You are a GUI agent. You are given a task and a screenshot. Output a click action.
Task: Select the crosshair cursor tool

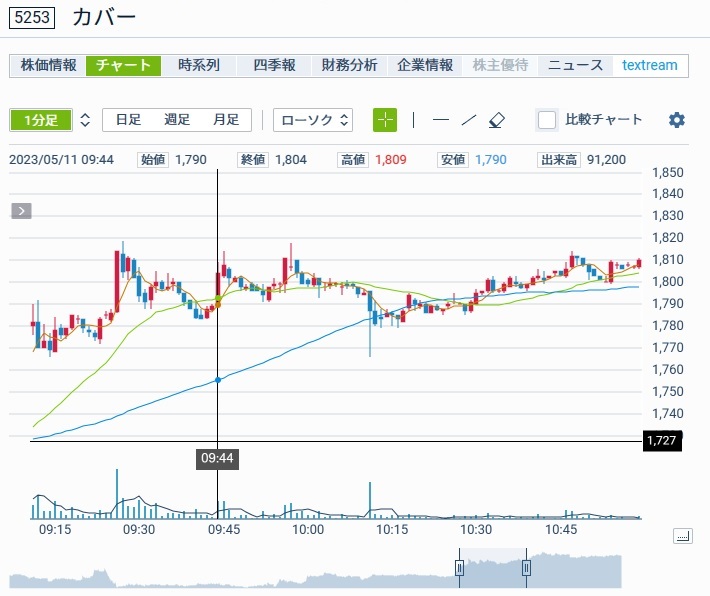[x=385, y=120]
